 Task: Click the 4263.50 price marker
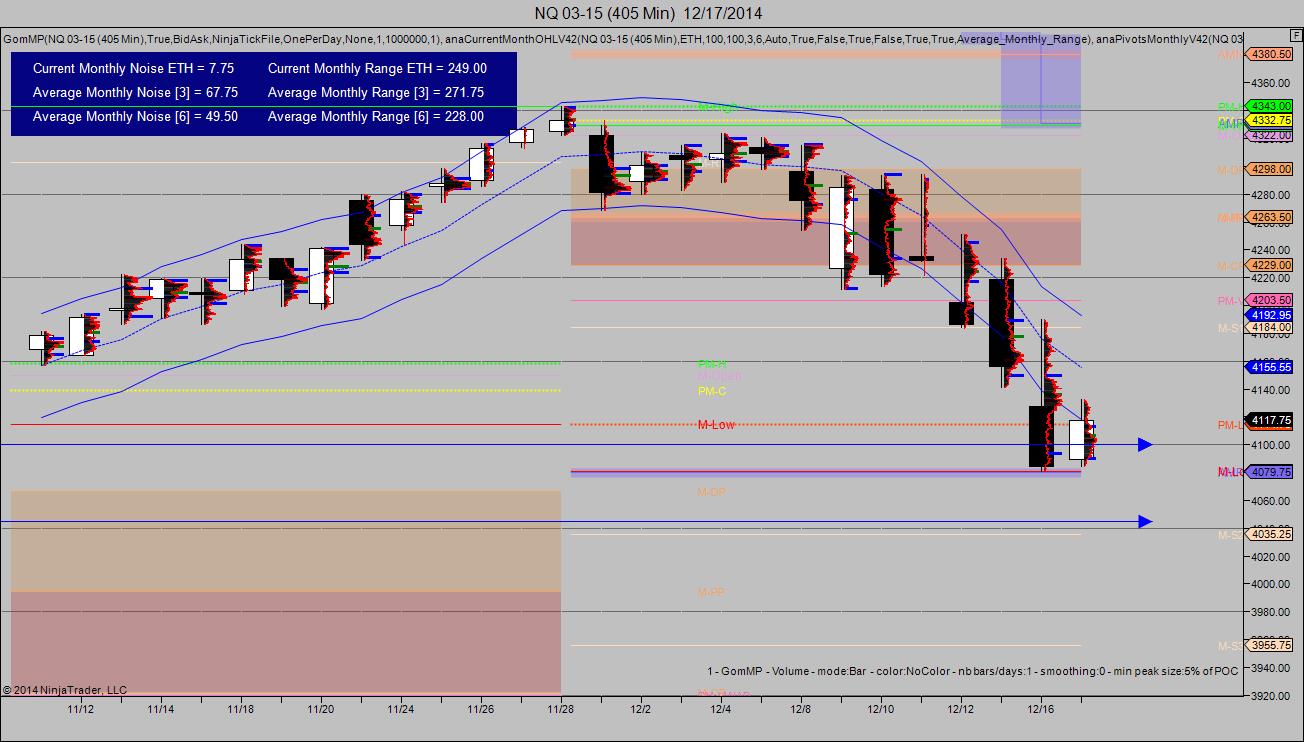pyautogui.click(x=1270, y=217)
